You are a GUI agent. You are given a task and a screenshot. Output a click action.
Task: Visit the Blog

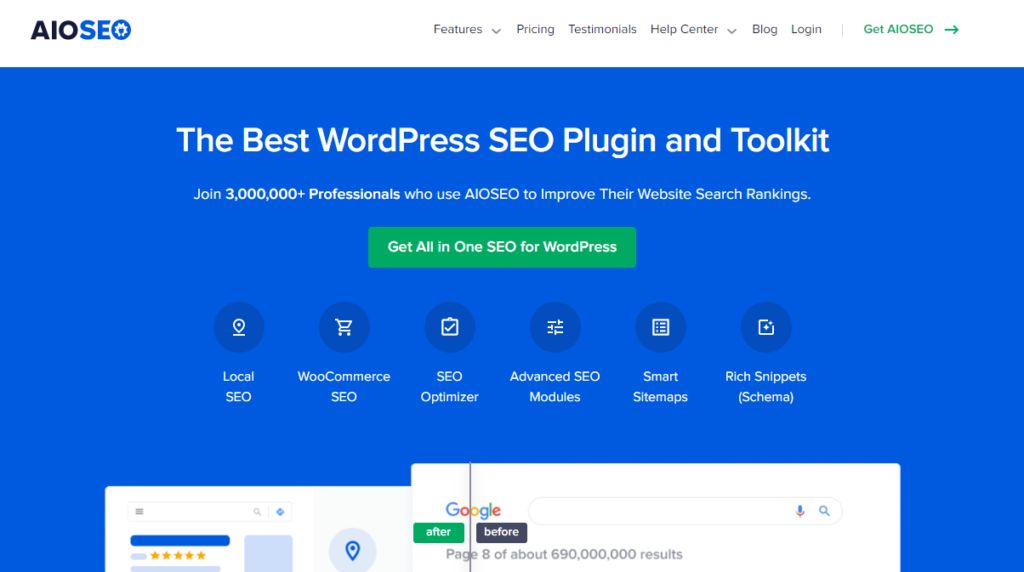[765, 29]
